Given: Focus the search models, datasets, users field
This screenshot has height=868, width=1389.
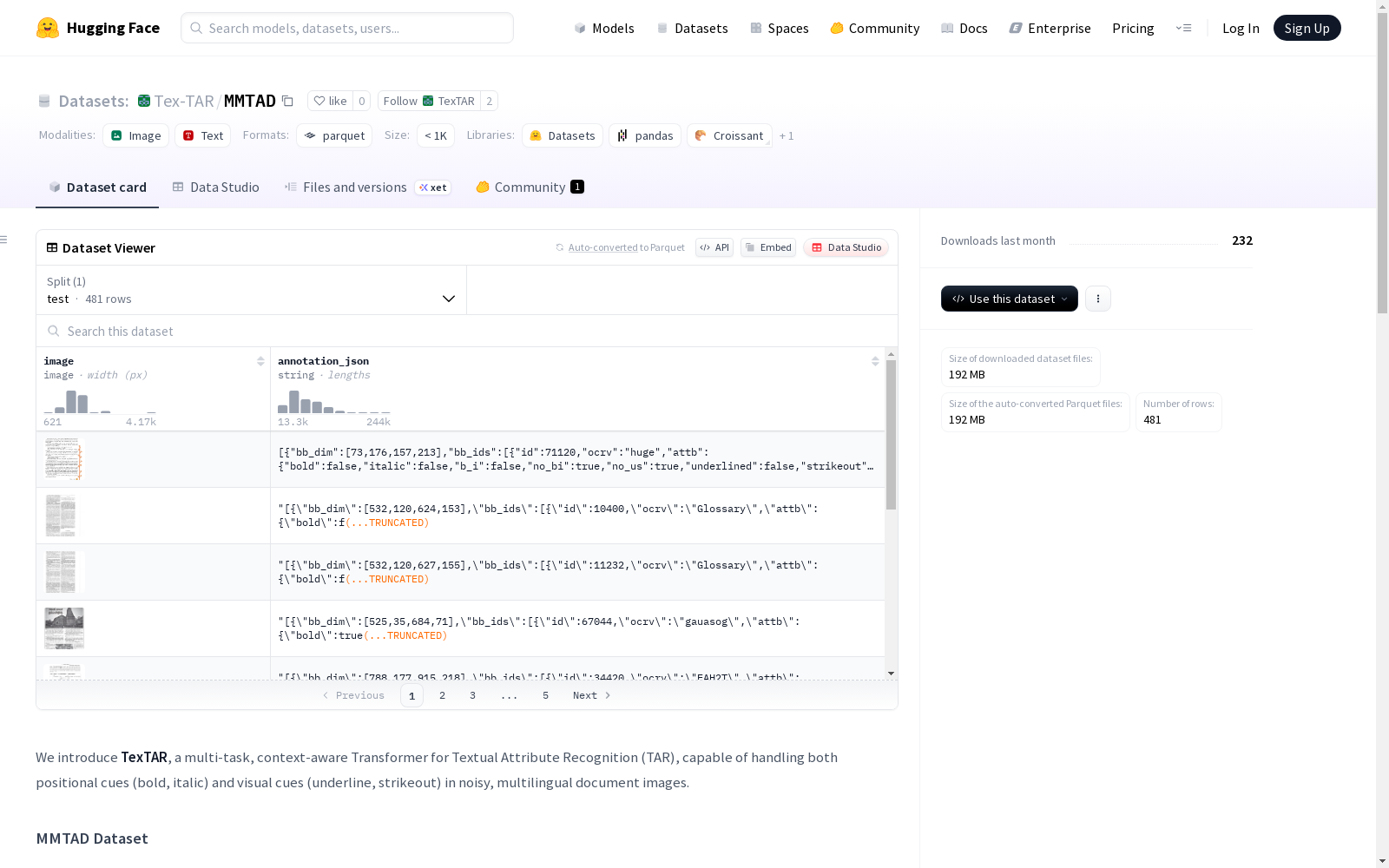Looking at the screenshot, I should (x=347, y=28).
